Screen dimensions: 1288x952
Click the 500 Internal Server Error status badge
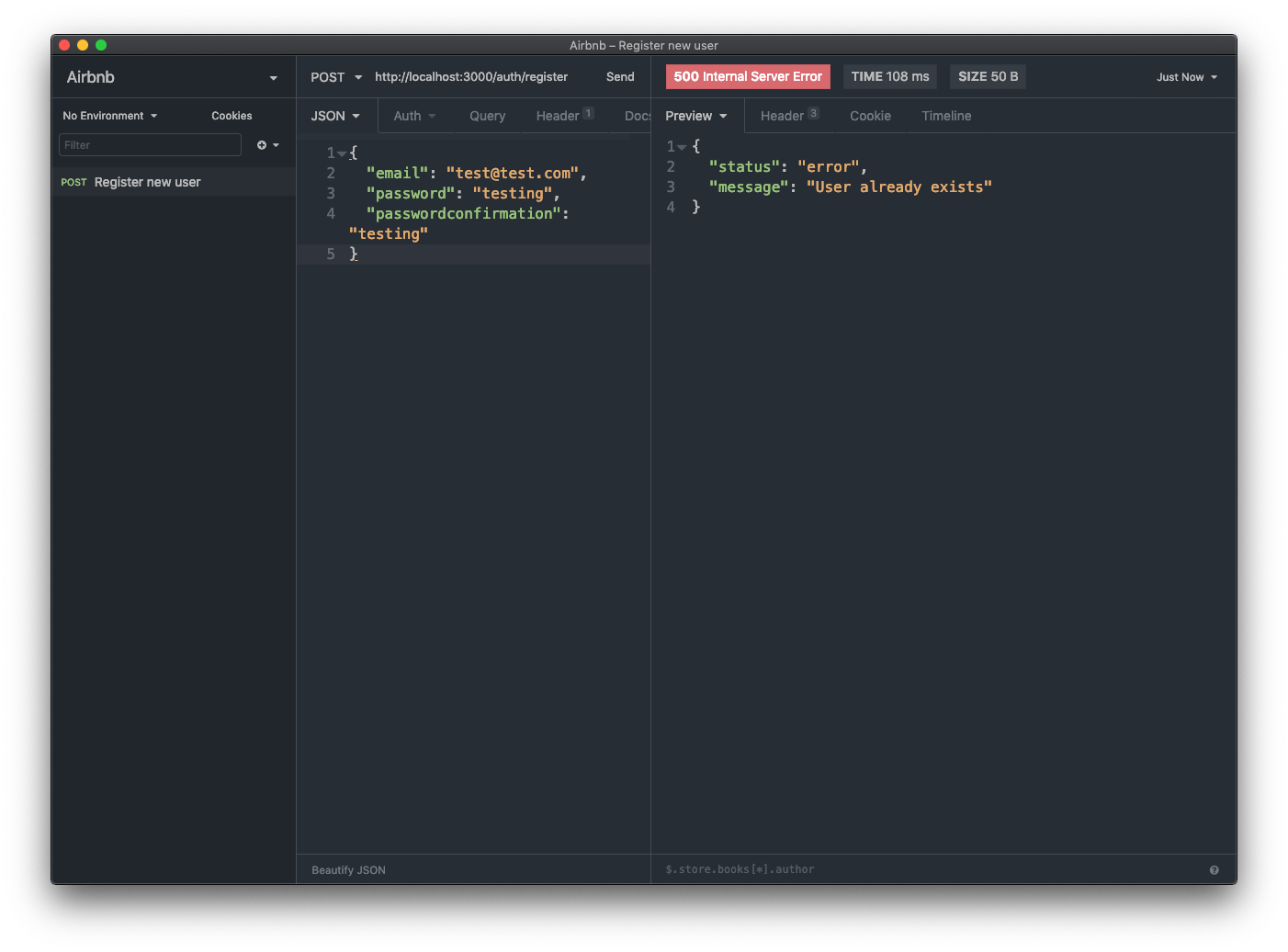tap(748, 77)
